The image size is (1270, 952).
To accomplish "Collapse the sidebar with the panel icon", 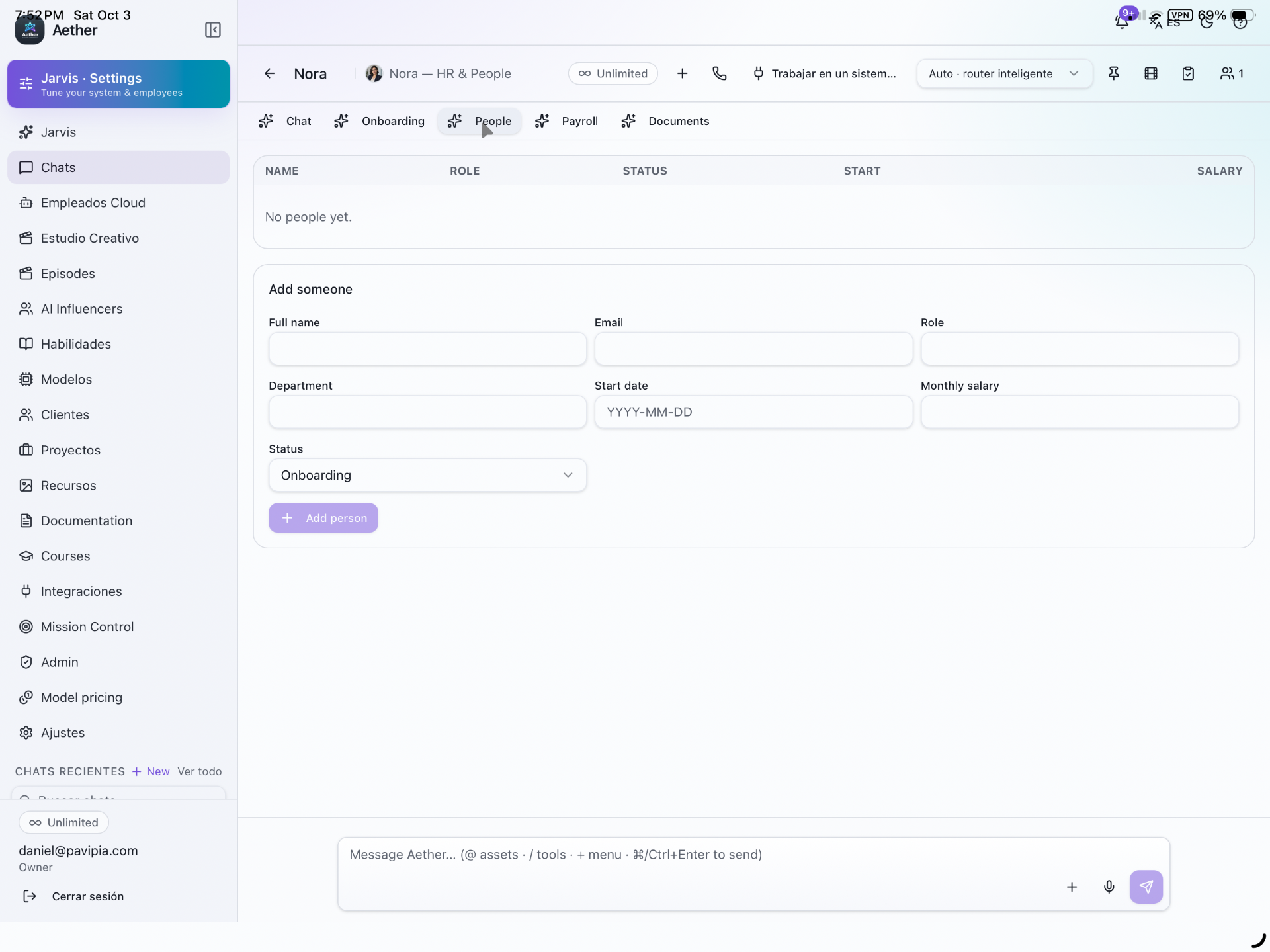I will (213, 30).
